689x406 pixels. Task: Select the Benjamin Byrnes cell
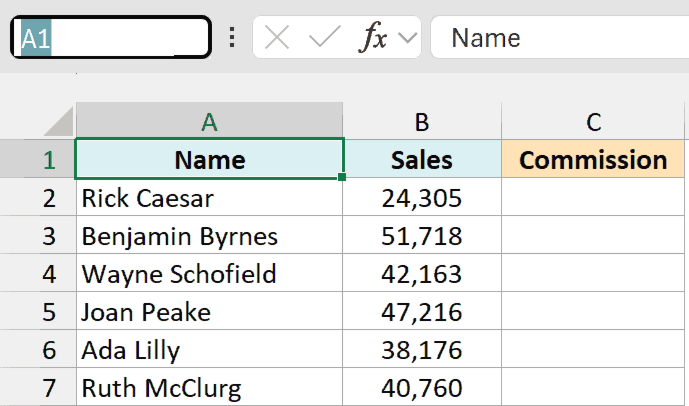click(209, 235)
